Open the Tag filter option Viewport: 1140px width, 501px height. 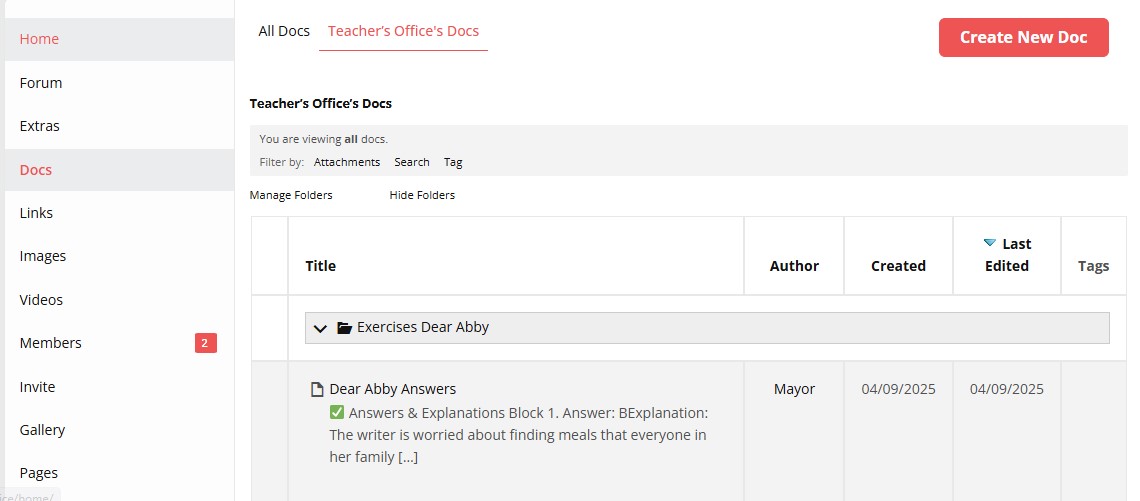tap(453, 162)
